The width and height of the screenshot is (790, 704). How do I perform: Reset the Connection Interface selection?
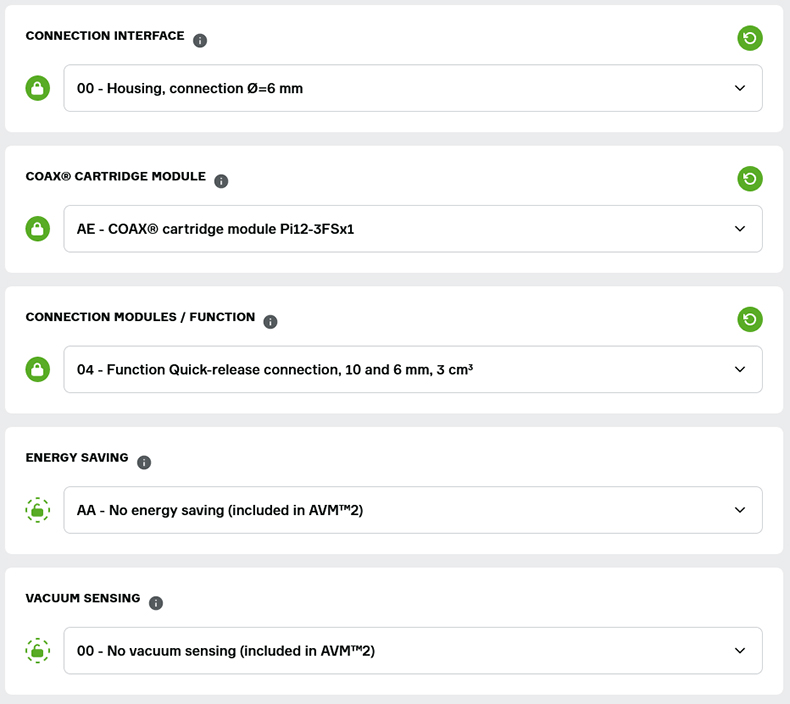click(x=750, y=38)
